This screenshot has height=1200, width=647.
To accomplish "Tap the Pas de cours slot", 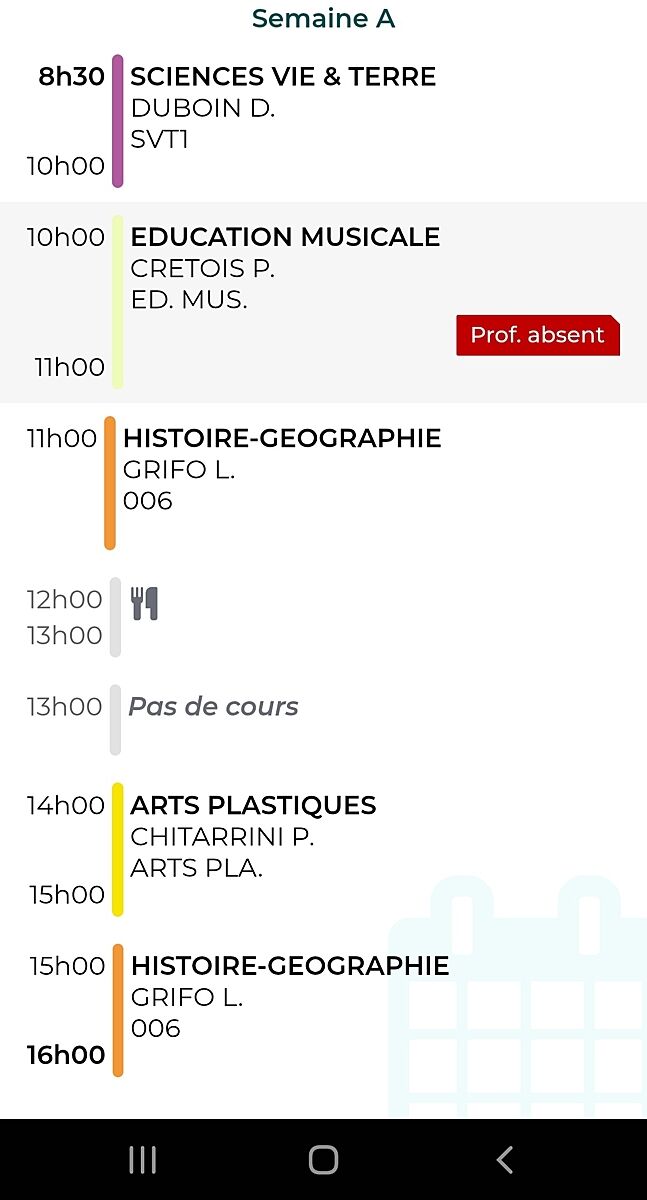I will click(213, 707).
